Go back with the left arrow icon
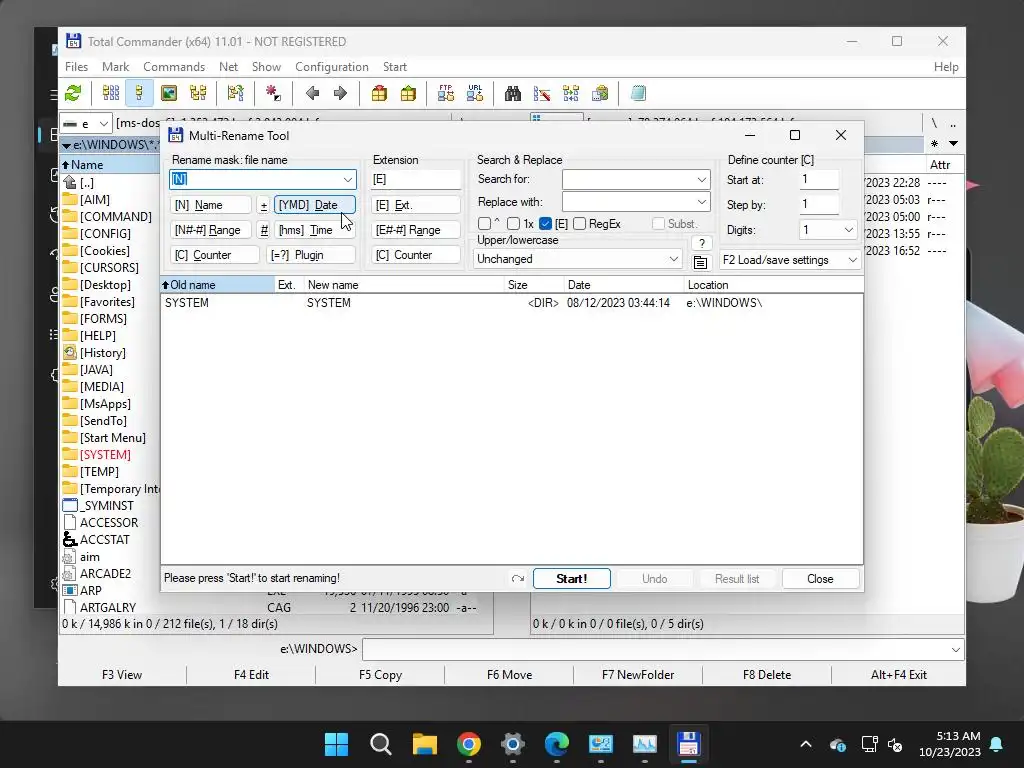The height and width of the screenshot is (768, 1024). [312, 93]
